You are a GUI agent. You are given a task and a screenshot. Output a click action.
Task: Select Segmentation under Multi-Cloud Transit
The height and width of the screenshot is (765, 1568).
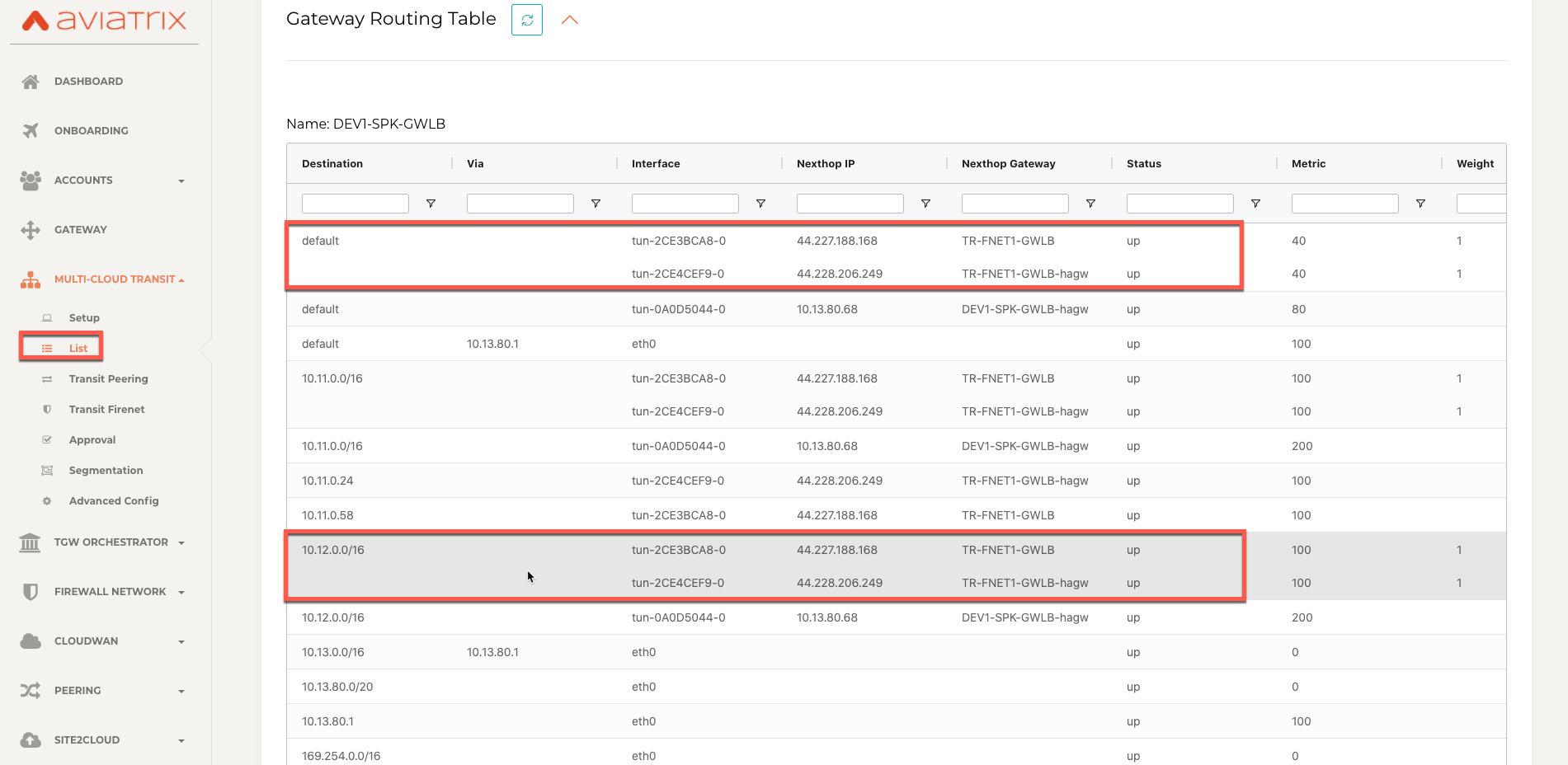coord(106,471)
